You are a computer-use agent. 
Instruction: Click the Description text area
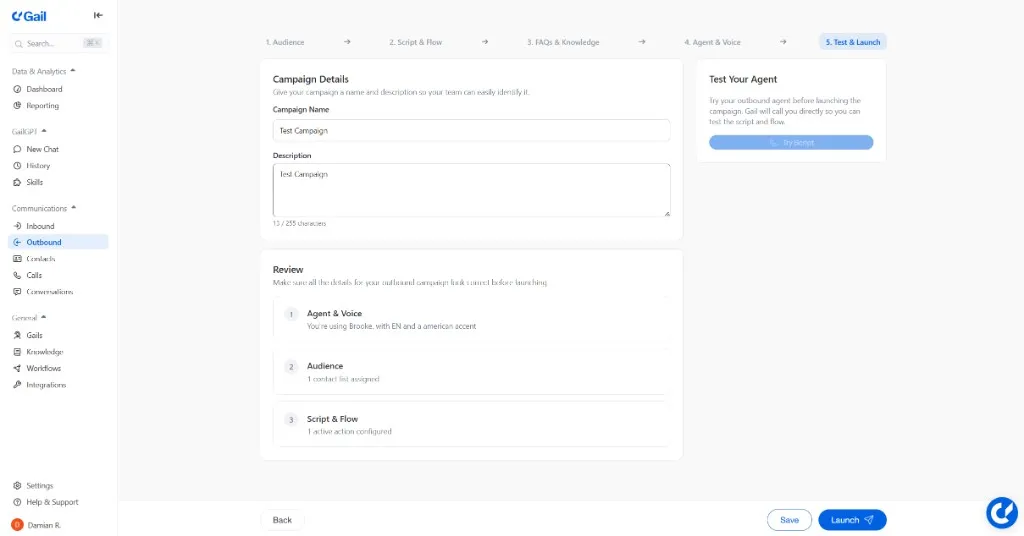pyautogui.click(x=472, y=190)
